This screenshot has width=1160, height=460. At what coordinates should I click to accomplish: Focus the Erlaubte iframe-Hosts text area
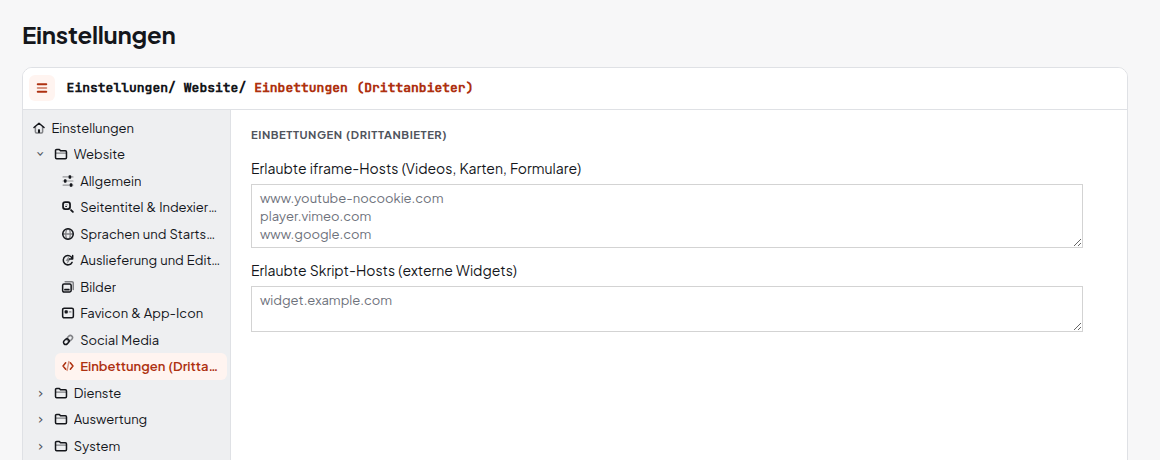(667, 216)
